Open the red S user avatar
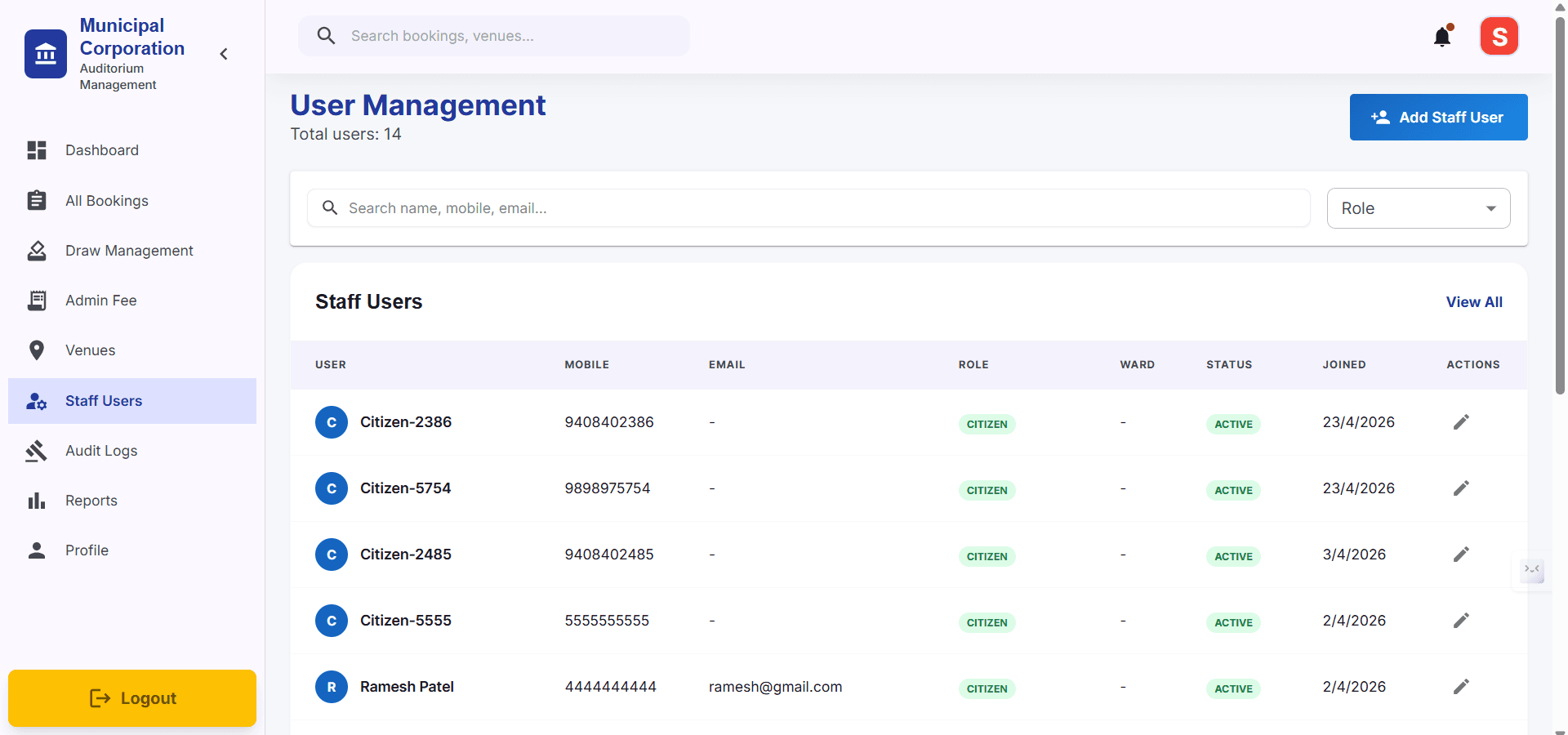This screenshot has width=1568, height=735. 1499,37
